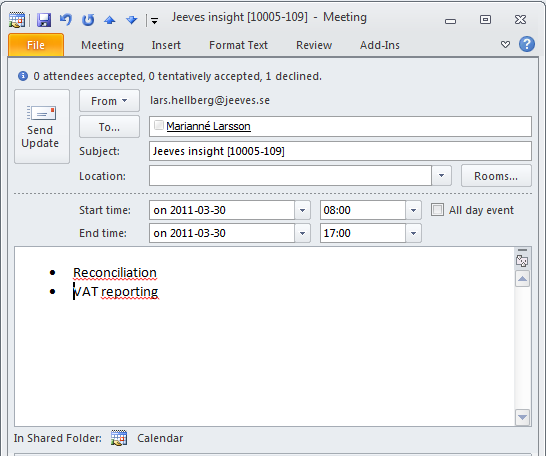Screen dimensions: 546x456
Task: Click the Start time date field
Action: (222, 210)
